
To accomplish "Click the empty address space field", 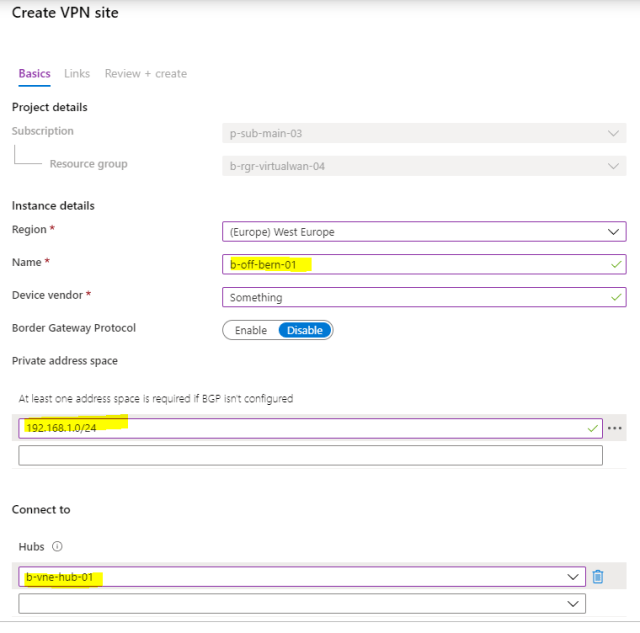I will [310, 456].
